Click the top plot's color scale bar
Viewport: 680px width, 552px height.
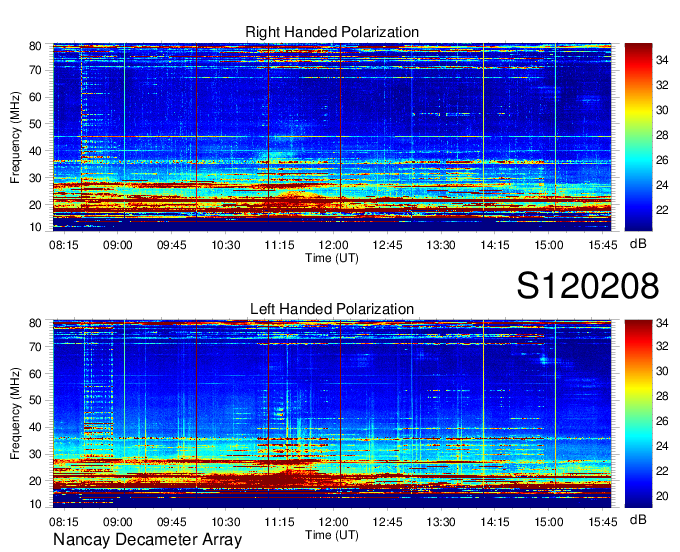coord(638,137)
